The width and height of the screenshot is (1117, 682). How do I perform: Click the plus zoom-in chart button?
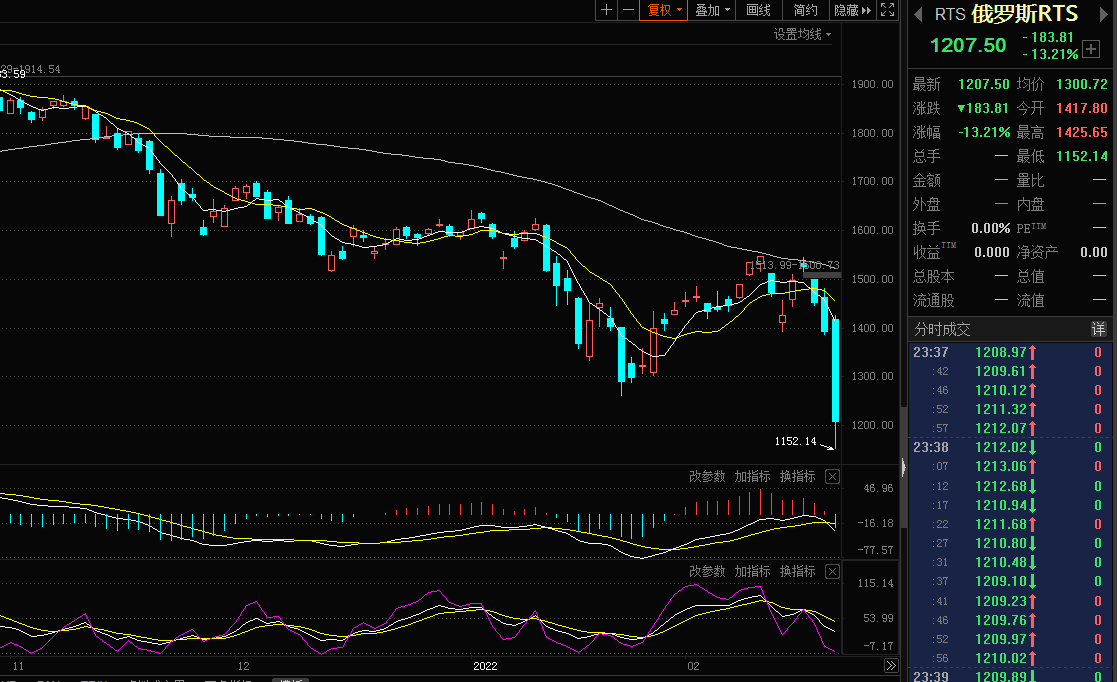point(606,10)
